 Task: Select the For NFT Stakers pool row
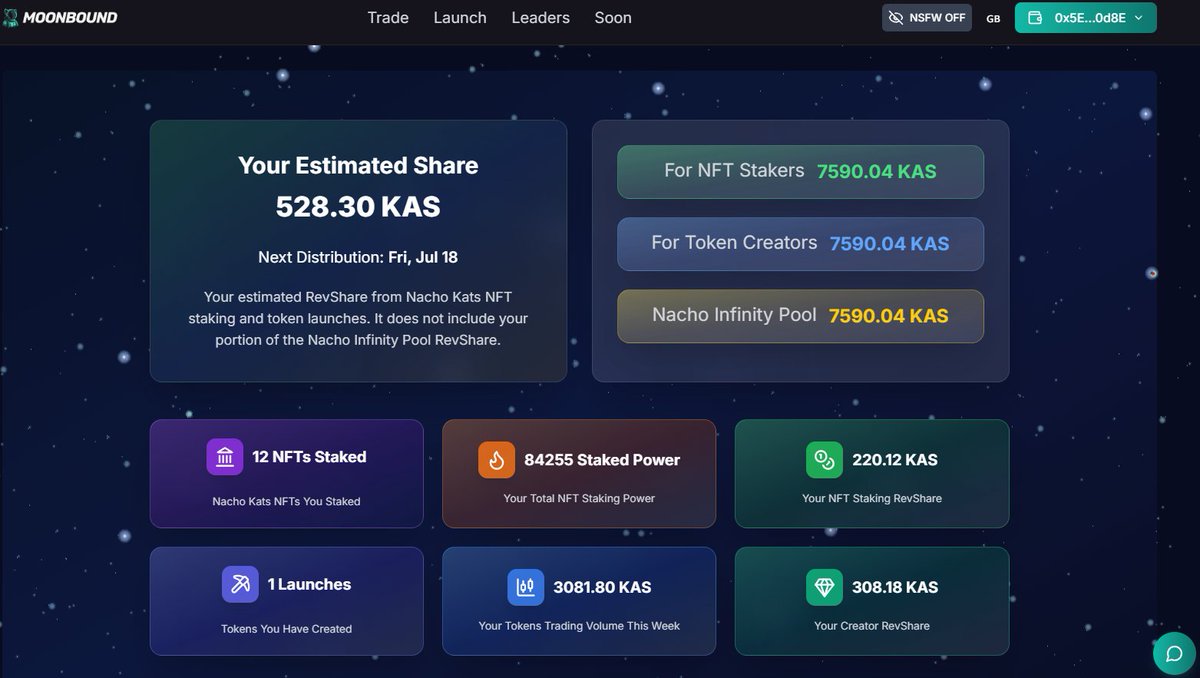[800, 172]
